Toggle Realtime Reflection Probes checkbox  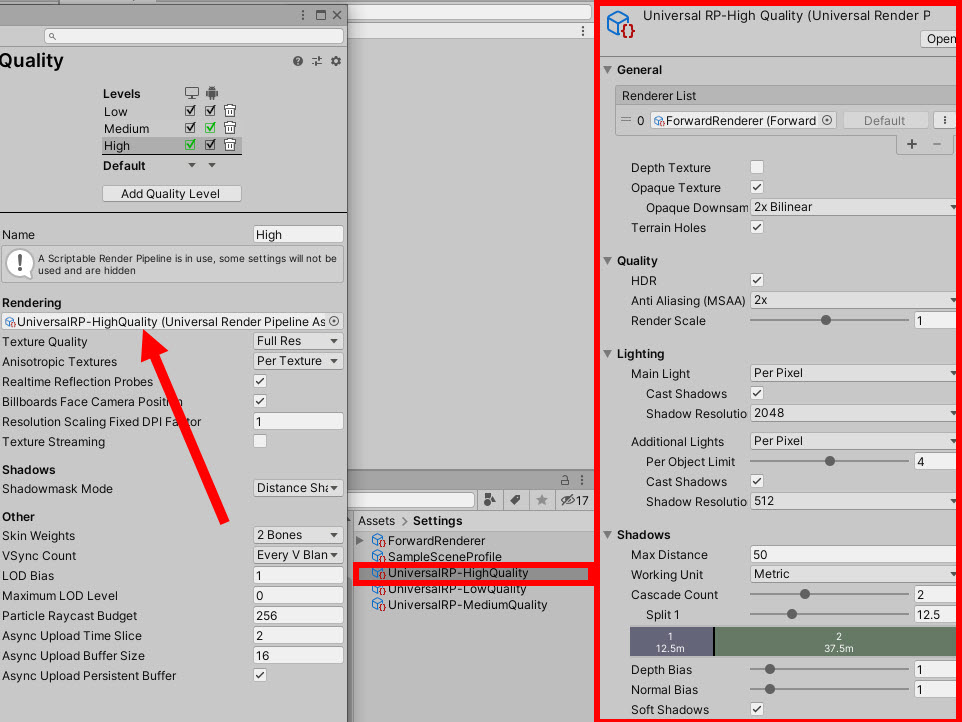[260, 381]
